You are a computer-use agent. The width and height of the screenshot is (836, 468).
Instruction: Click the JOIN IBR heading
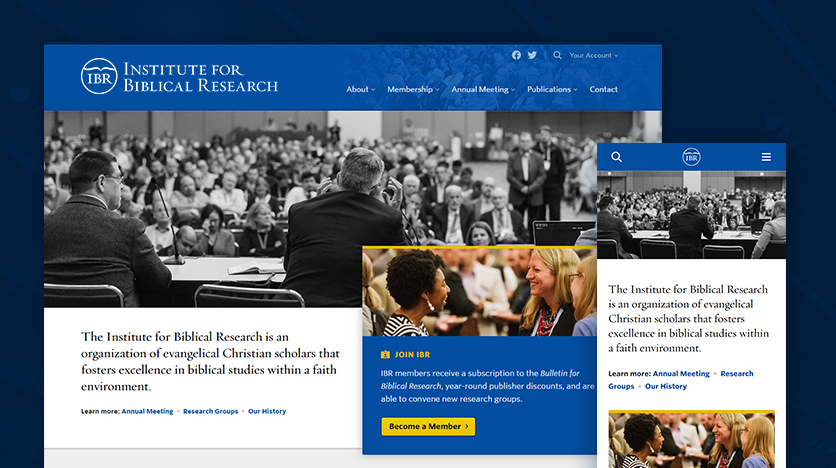tap(412, 354)
